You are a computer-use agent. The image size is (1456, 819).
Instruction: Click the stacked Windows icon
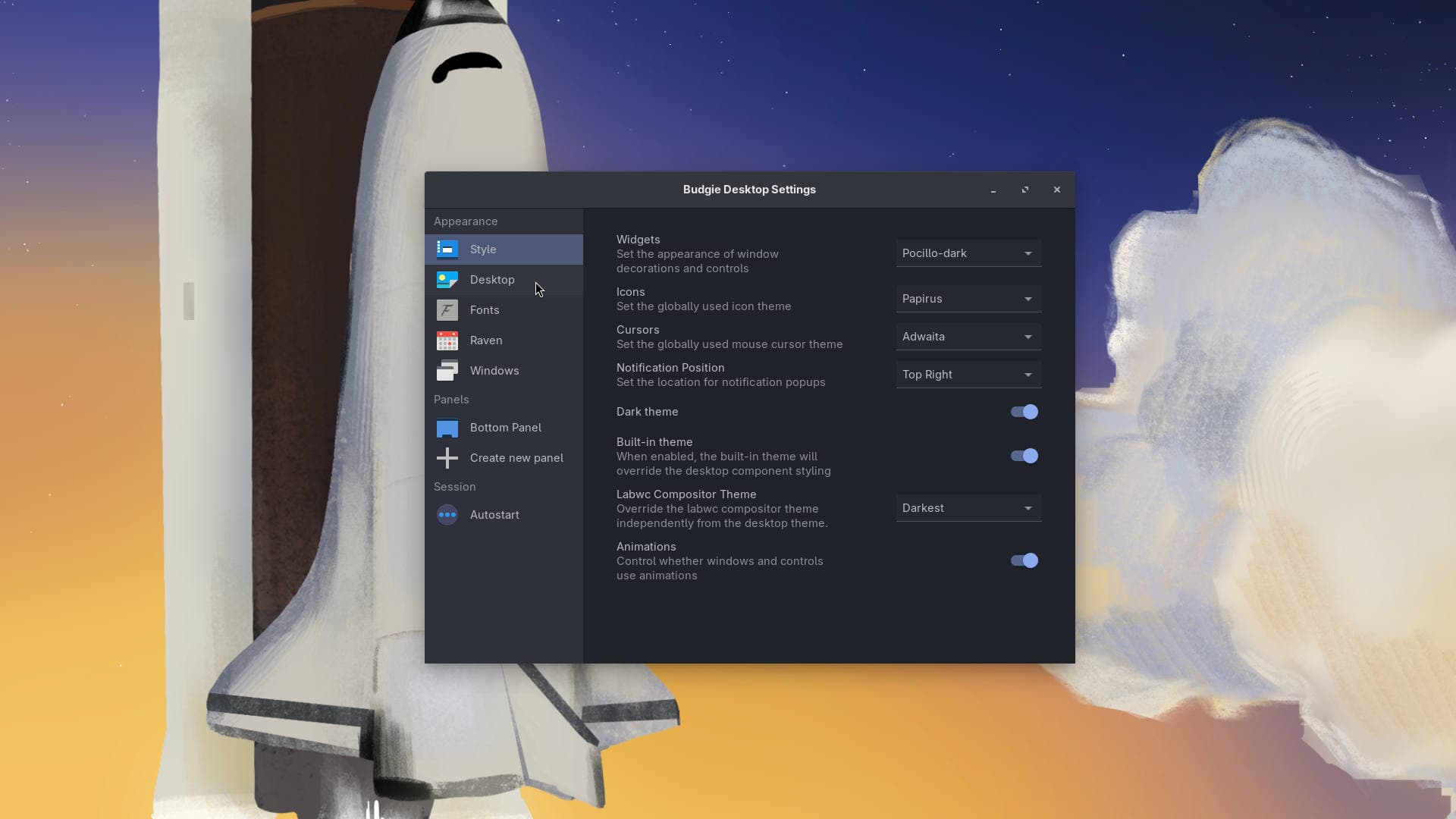coord(447,371)
